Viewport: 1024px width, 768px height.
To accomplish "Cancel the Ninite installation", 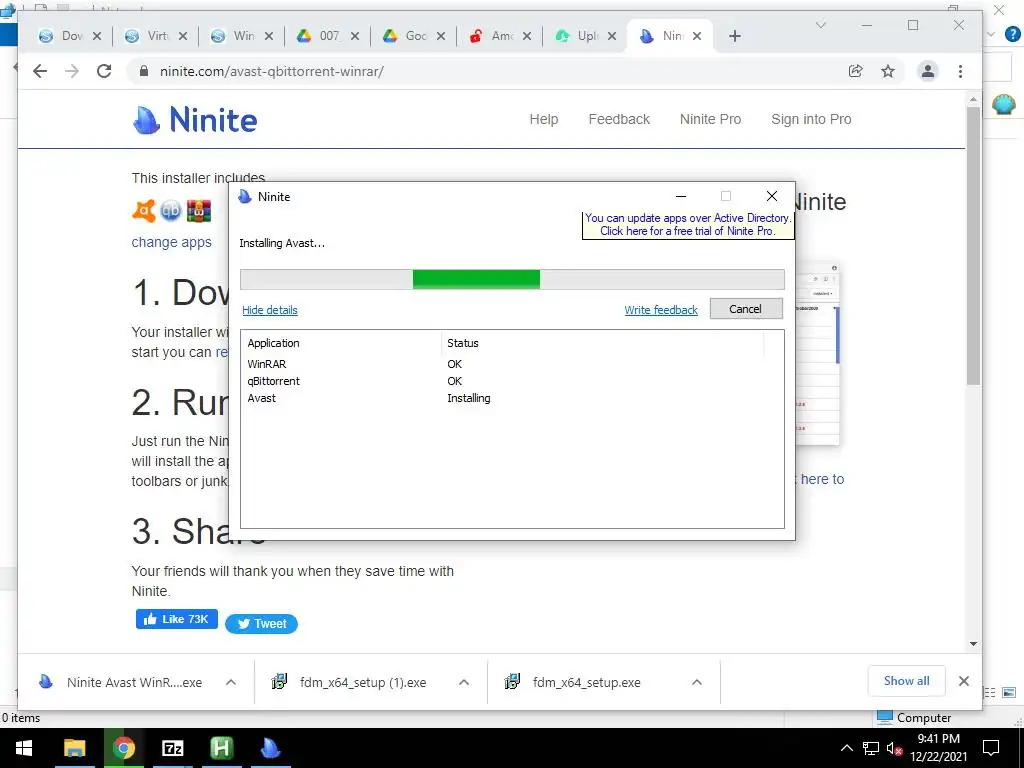I will click(746, 309).
